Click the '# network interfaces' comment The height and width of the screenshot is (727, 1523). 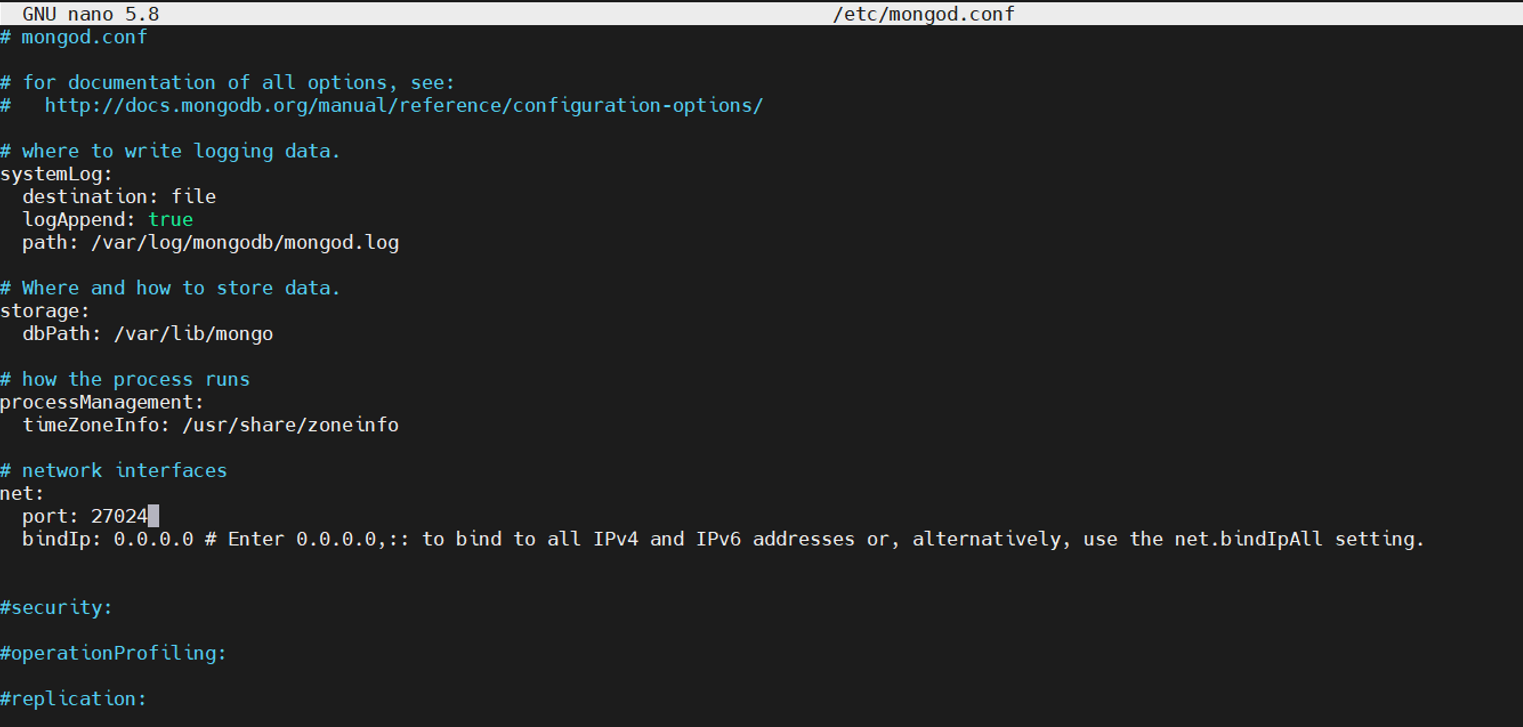pos(113,470)
